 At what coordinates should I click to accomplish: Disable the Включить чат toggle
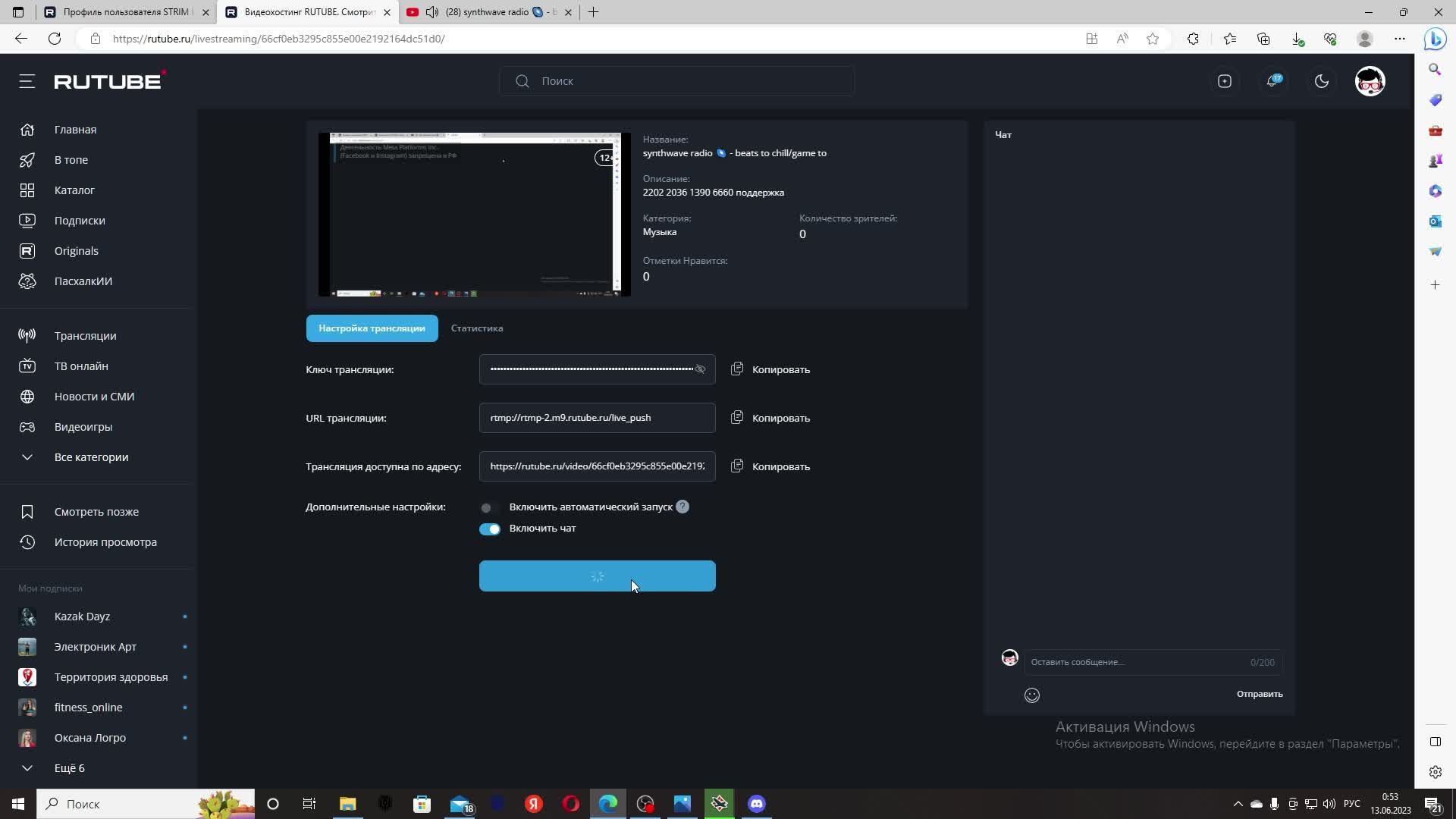pos(489,529)
